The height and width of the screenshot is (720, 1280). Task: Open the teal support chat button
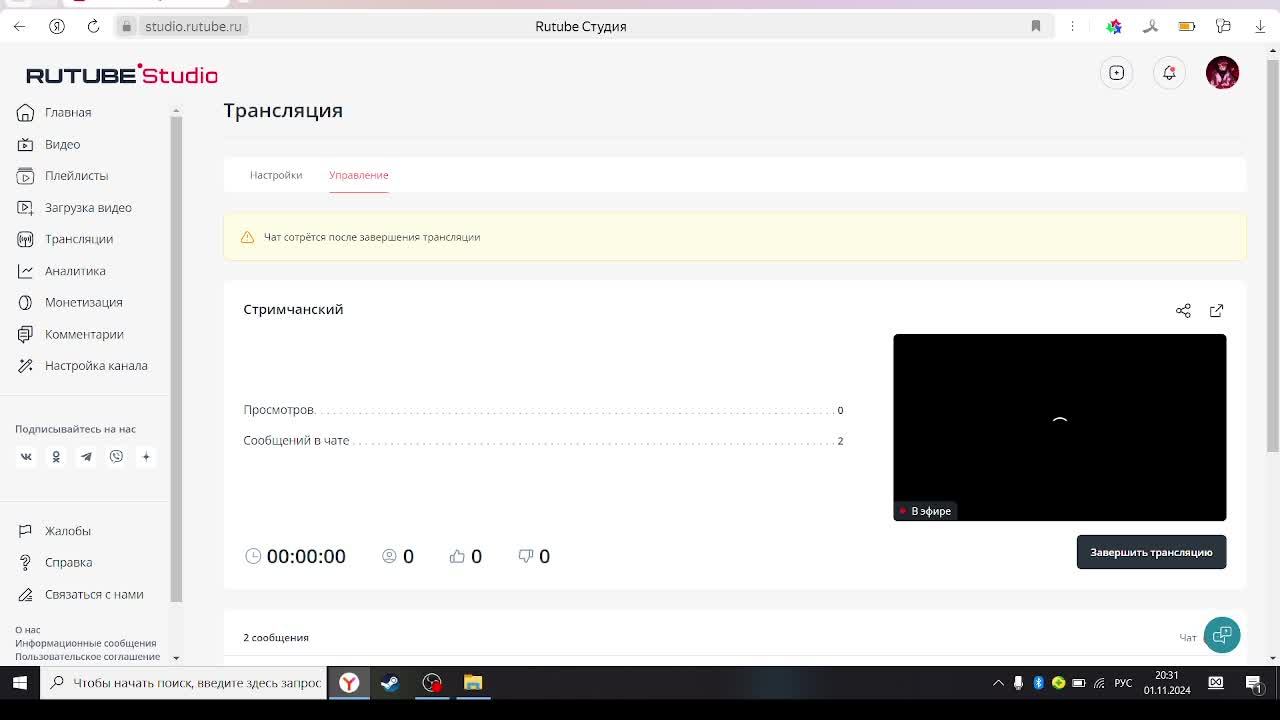pyautogui.click(x=1222, y=635)
